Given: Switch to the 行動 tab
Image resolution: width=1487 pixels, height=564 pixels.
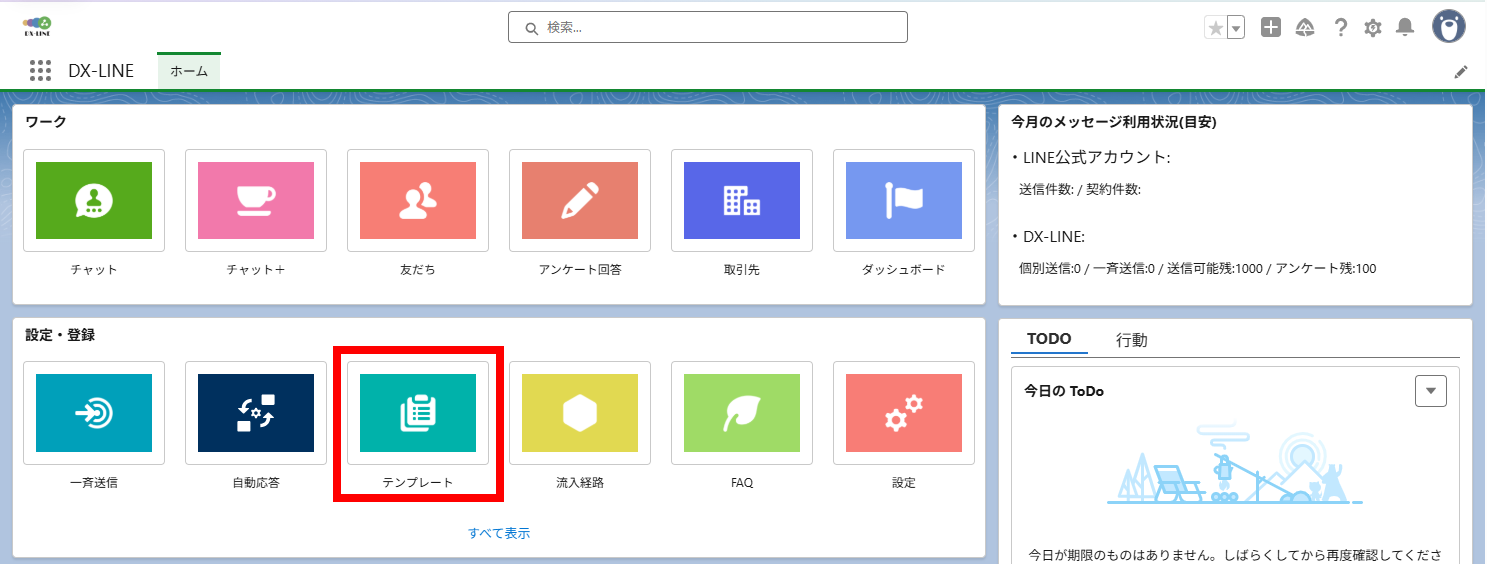Looking at the screenshot, I should coord(1131,340).
